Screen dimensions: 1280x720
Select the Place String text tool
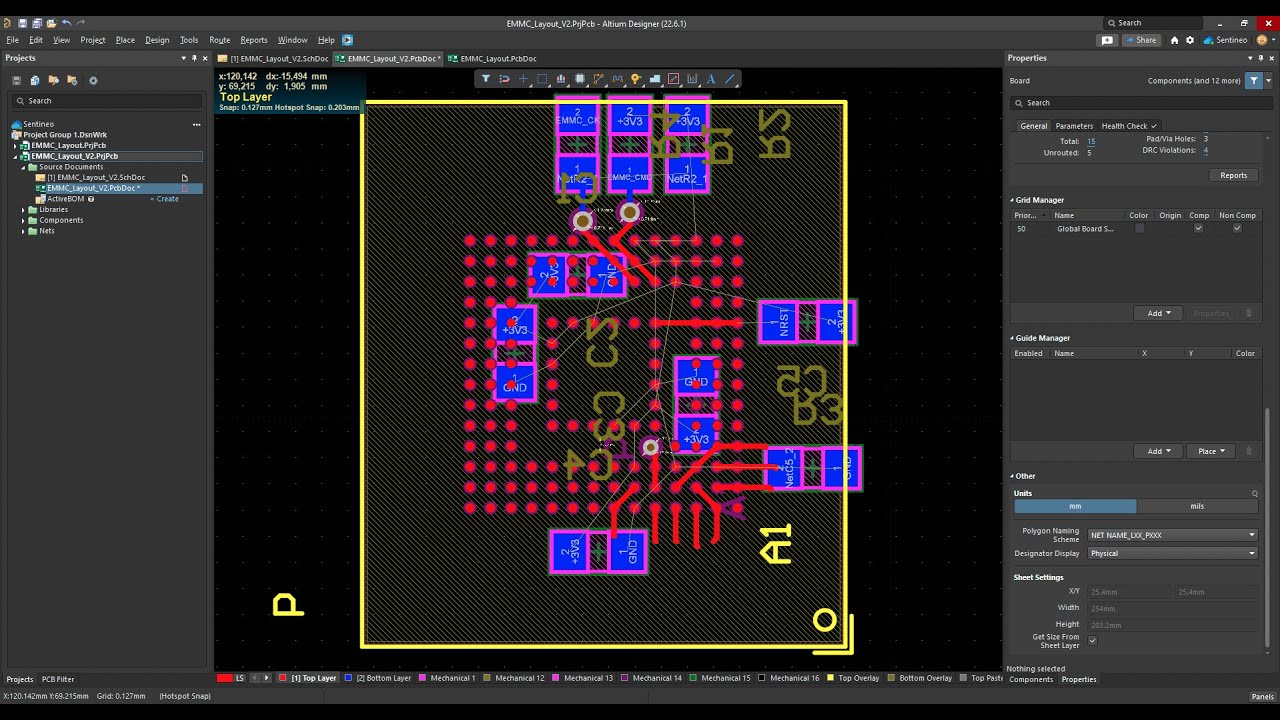(711, 78)
